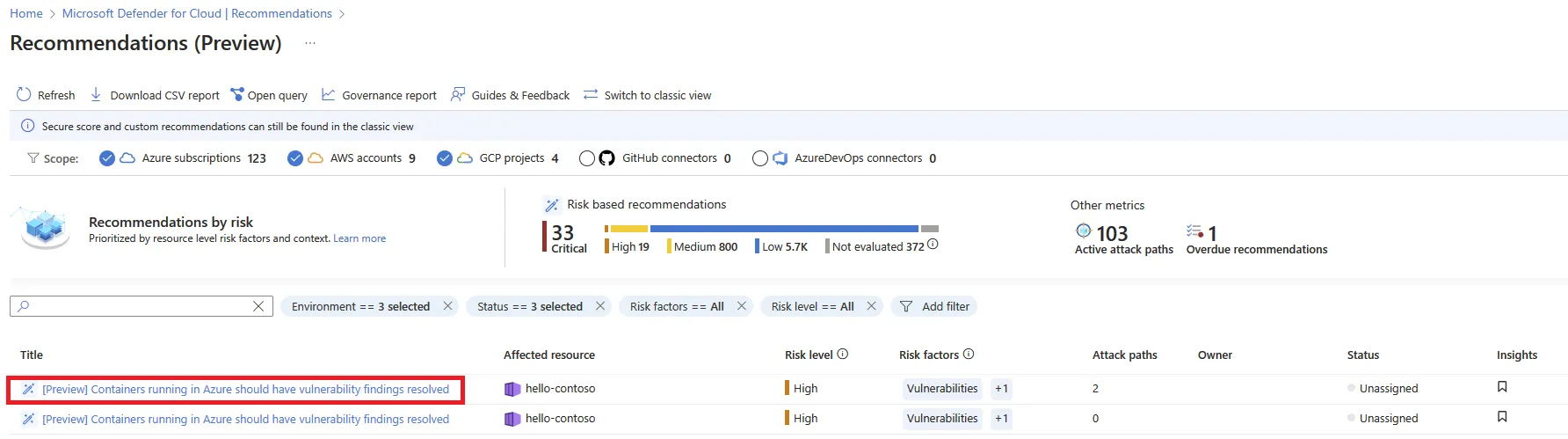The width and height of the screenshot is (1568, 439).
Task: Click the Refresh icon in toolbar
Action: 24,95
